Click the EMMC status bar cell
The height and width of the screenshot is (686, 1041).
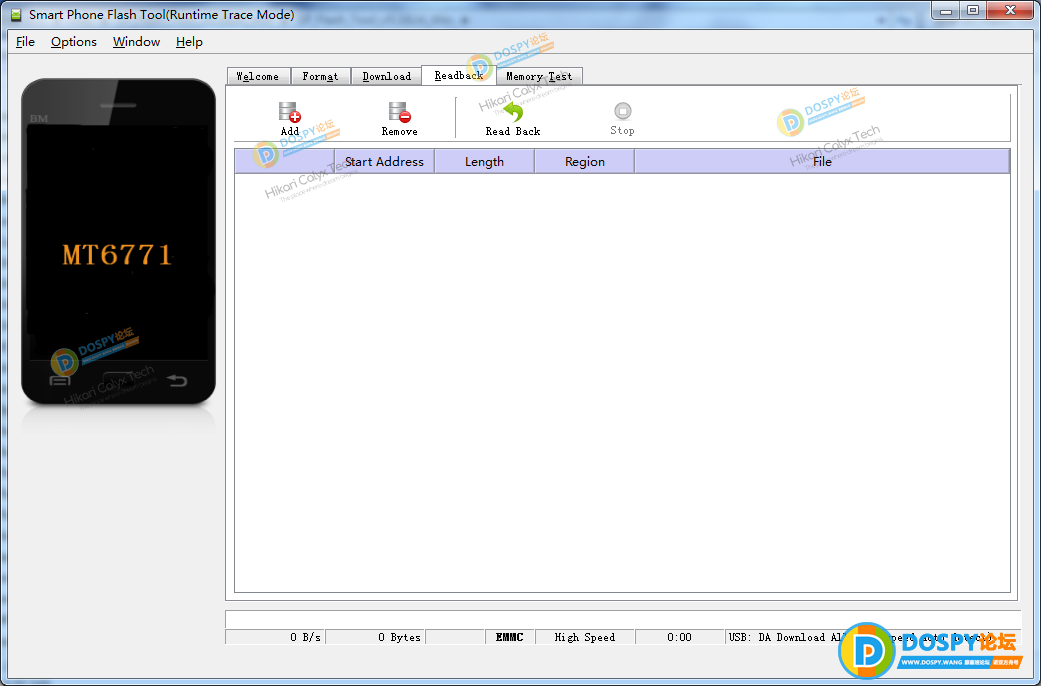tap(510, 637)
